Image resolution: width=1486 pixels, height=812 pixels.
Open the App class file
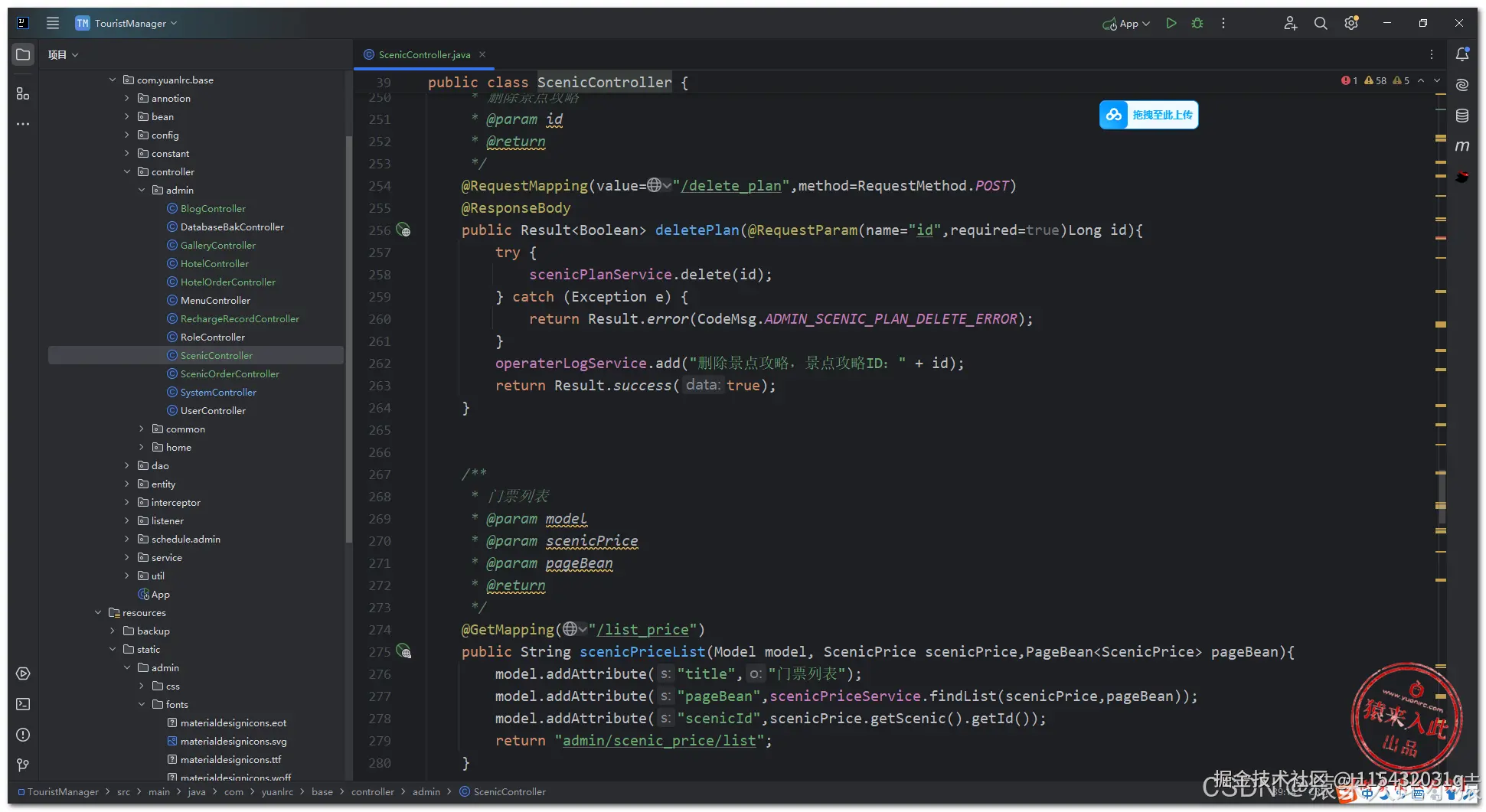160,594
